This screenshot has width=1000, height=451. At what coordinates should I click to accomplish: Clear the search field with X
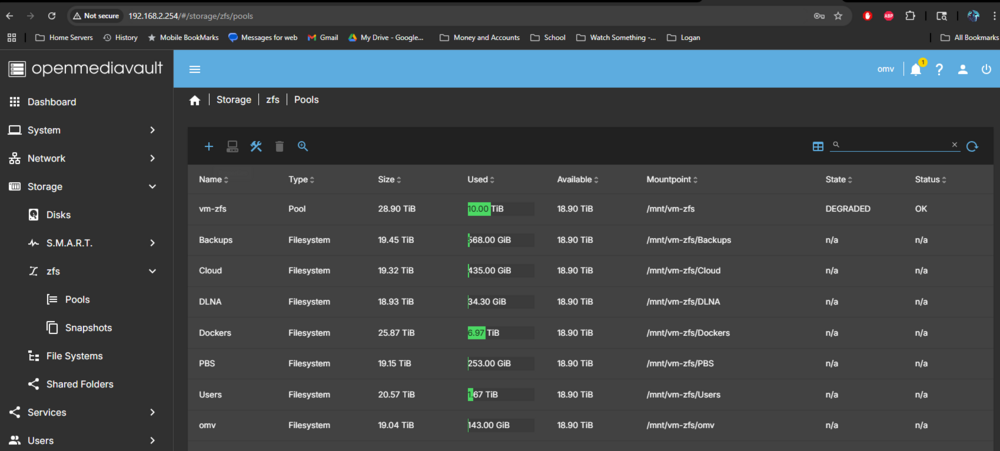tap(955, 145)
